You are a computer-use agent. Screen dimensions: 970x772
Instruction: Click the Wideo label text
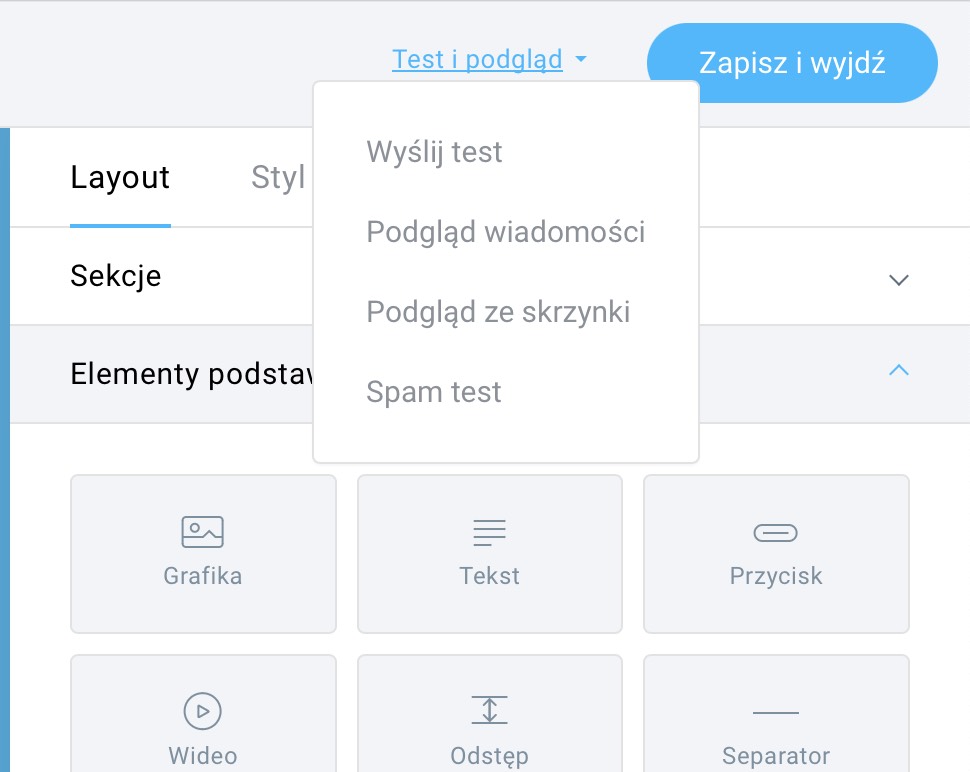click(203, 756)
